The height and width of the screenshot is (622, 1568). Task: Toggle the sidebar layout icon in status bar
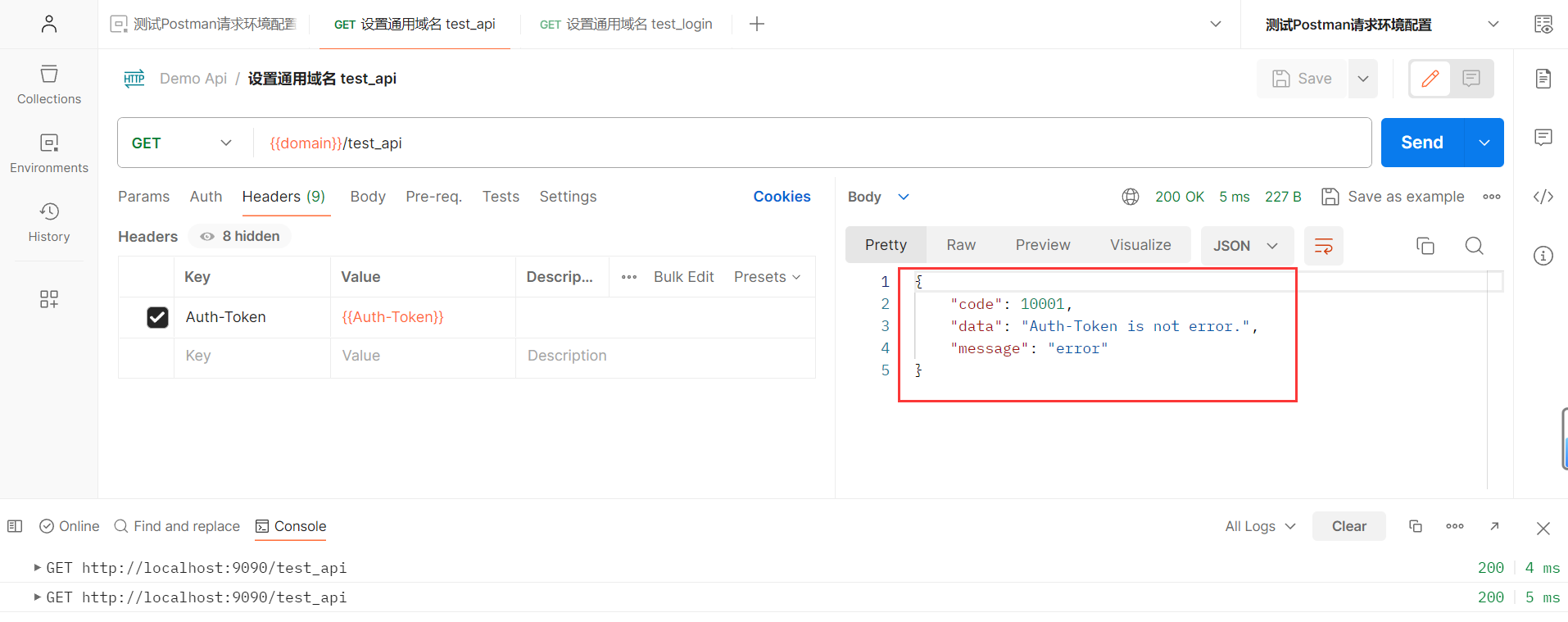point(15,526)
